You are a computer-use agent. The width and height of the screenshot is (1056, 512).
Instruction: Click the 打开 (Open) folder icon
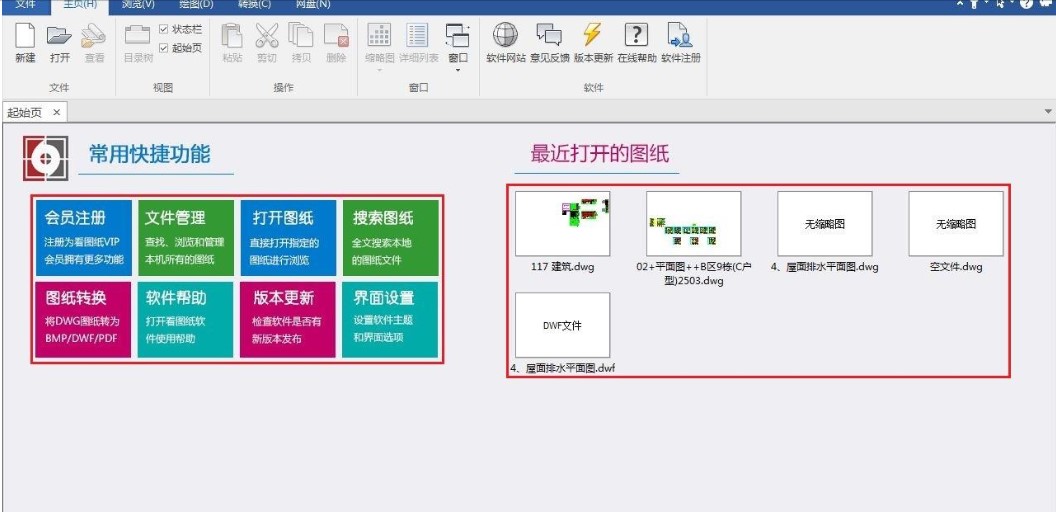click(59, 35)
